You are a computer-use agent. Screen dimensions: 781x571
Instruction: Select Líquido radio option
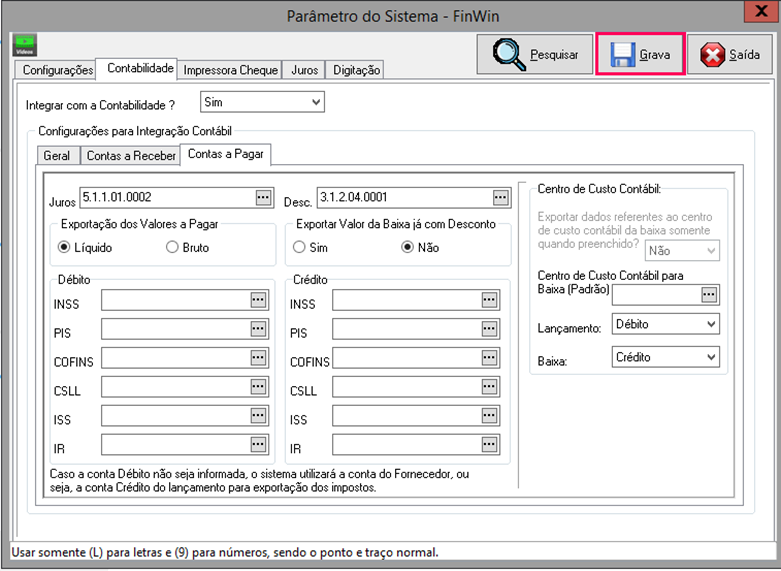[65, 247]
